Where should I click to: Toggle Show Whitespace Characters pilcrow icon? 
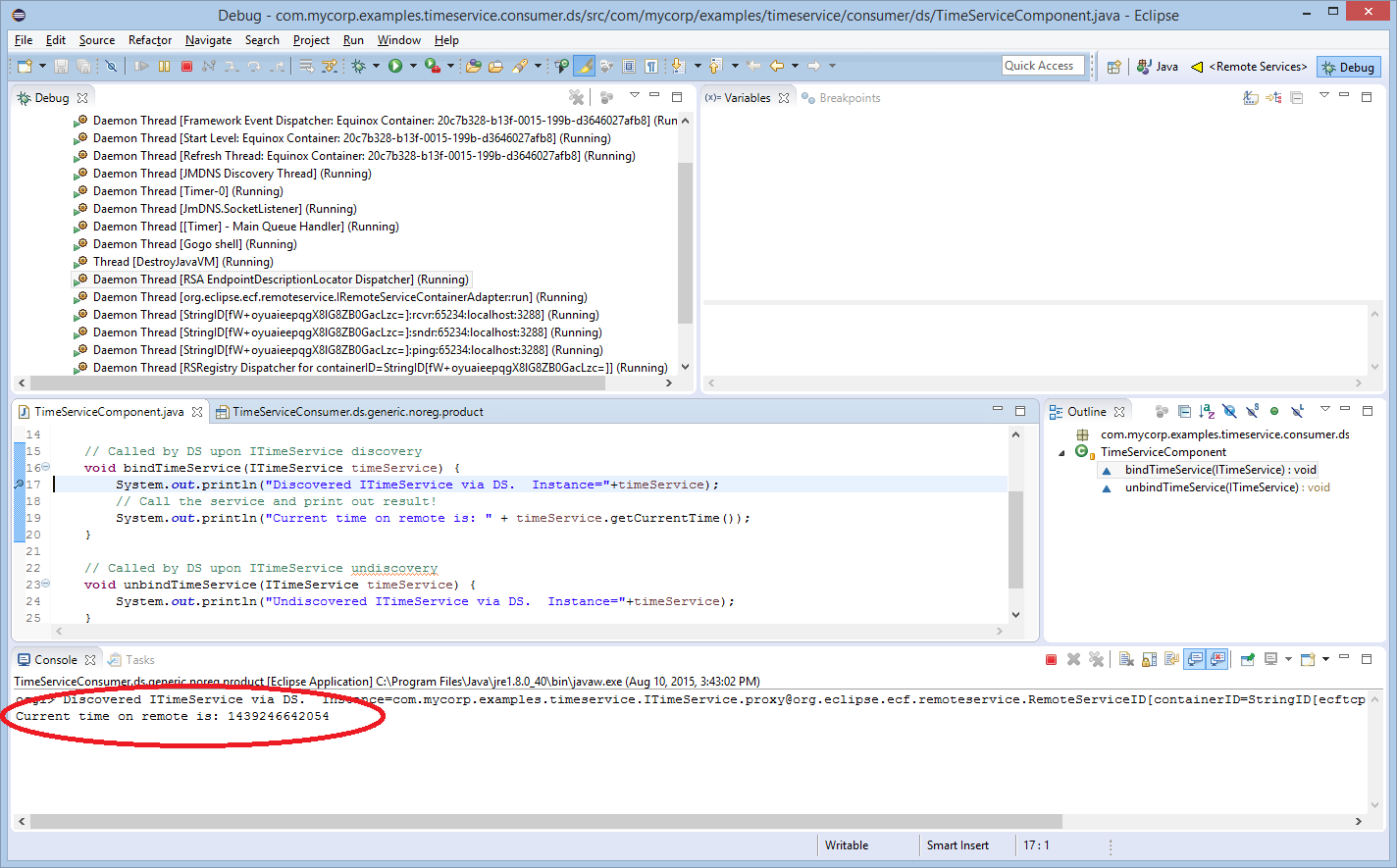[651, 66]
